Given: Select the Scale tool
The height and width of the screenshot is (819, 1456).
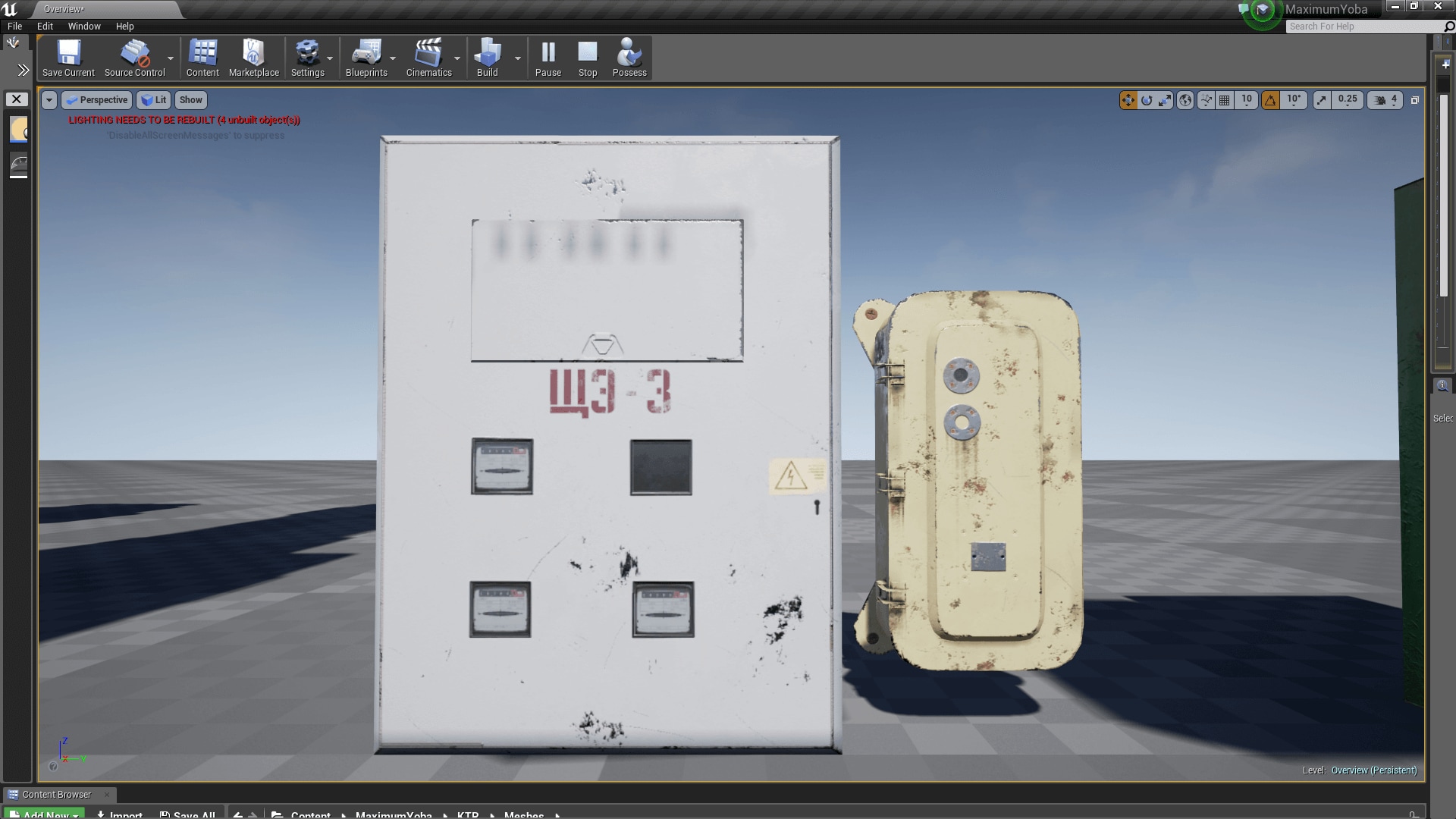Looking at the screenshot, I should 1164,100.
